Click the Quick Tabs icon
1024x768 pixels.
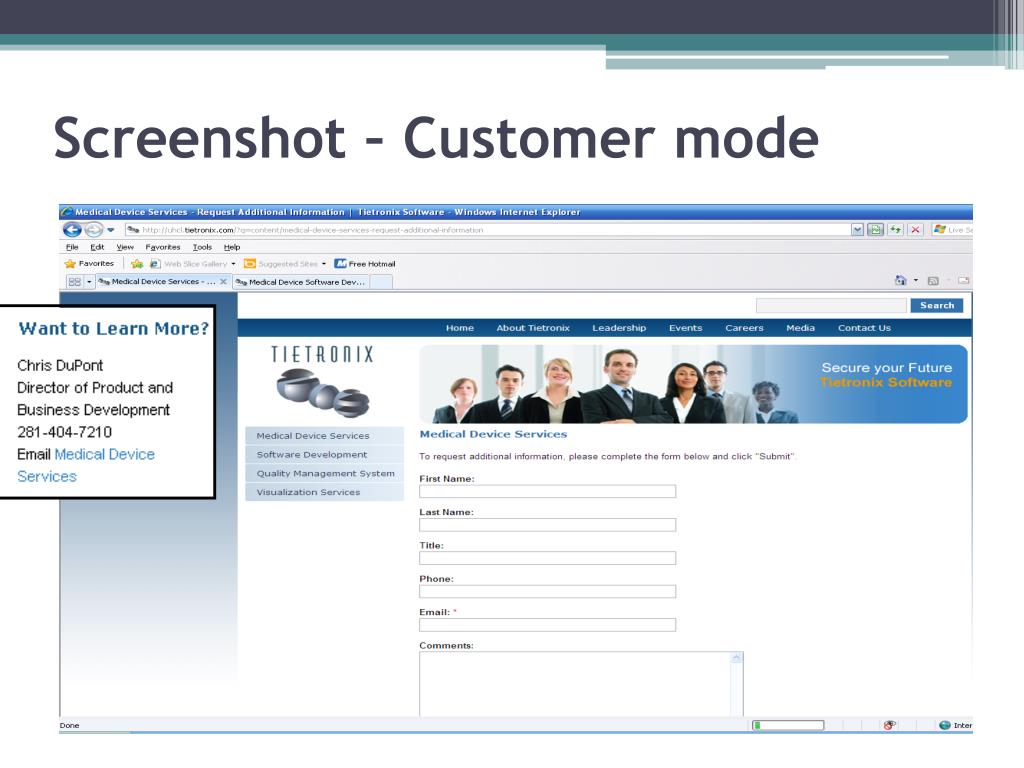point(74,281)
